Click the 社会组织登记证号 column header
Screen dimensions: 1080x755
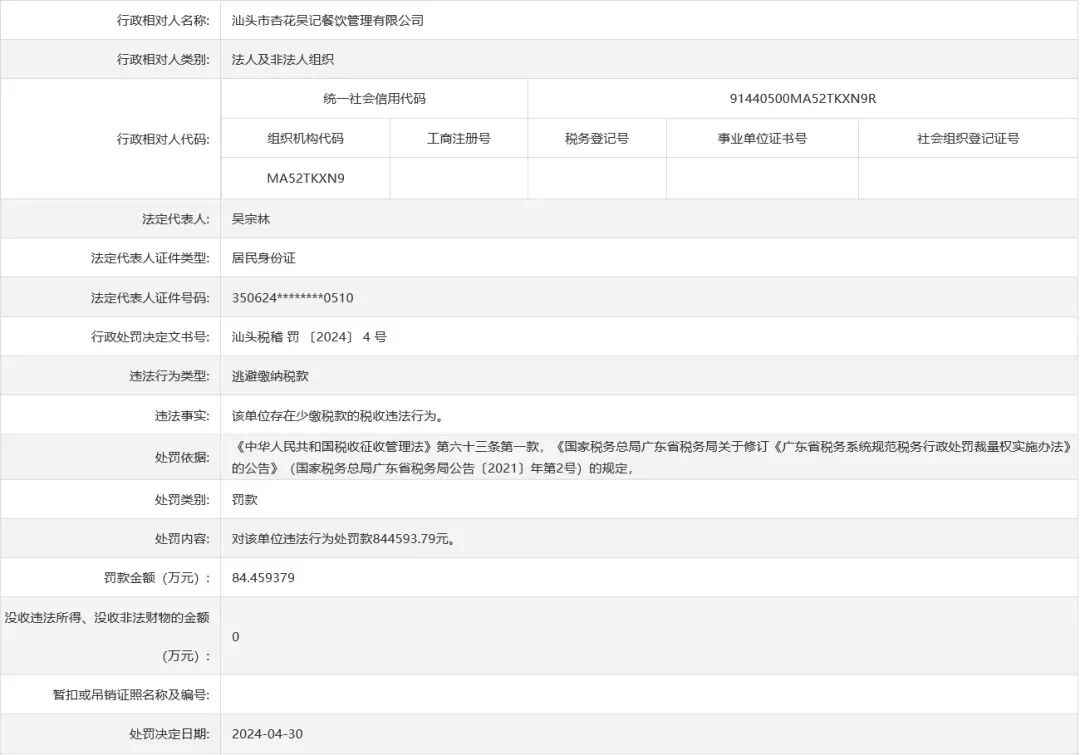[968, 139]
